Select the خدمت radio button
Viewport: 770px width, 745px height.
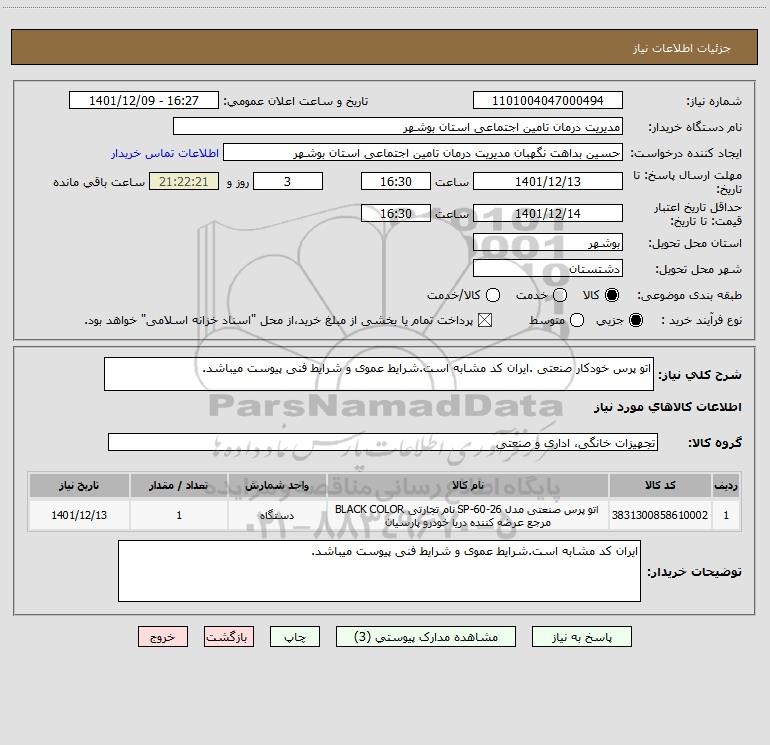pyautogui.click(x=560, y=295)
